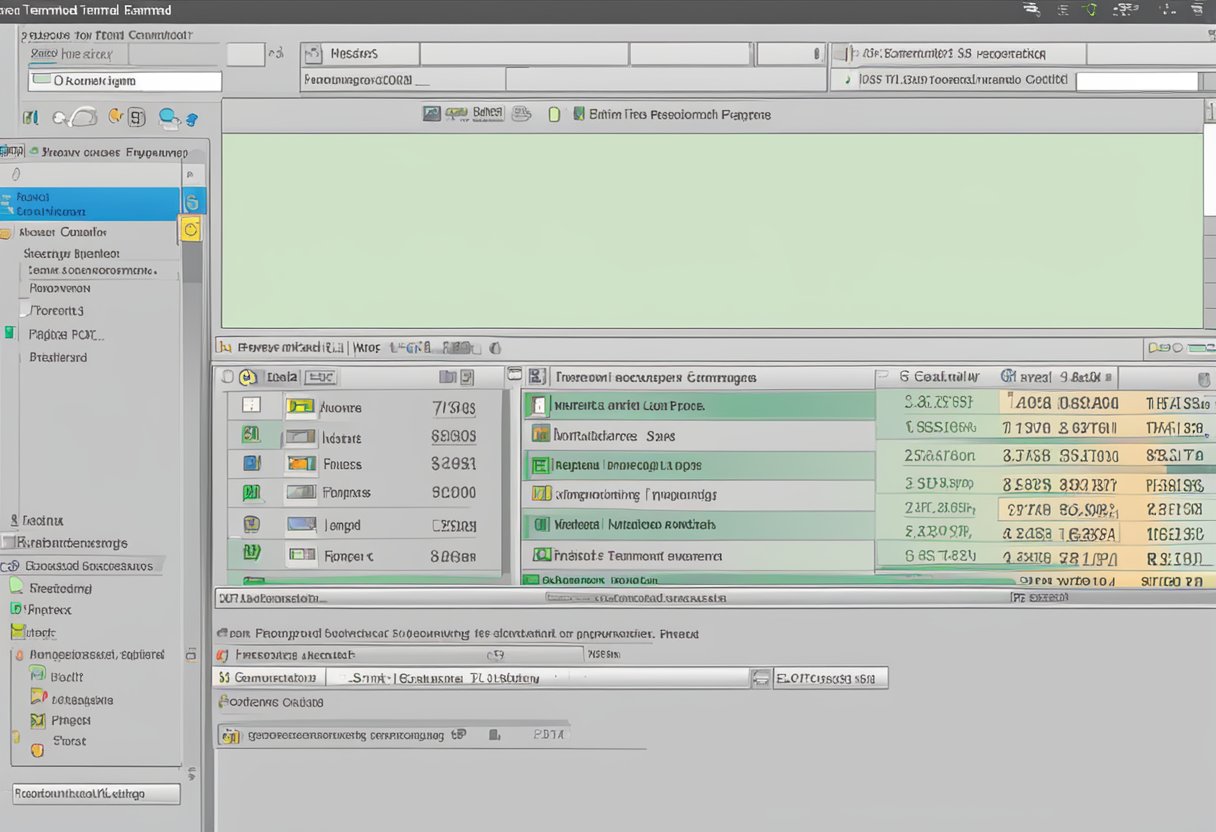Click the green bar chart icon in left toolbar
1216x832 pixels.
30,118
